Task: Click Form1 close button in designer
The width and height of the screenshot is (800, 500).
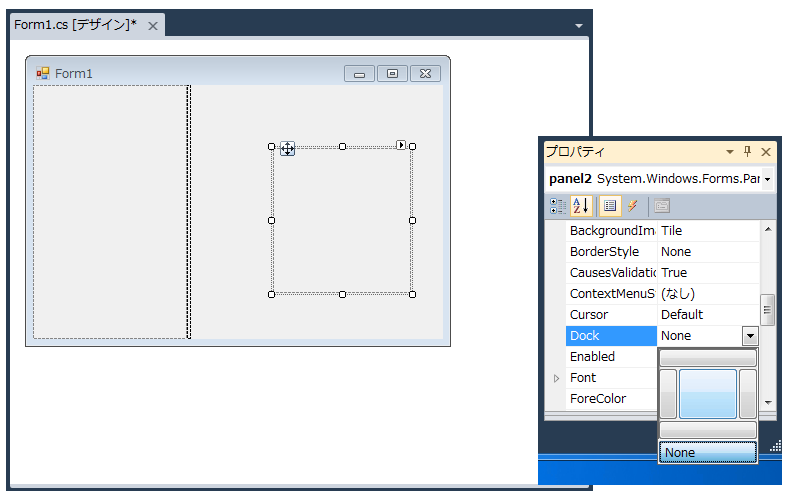Action: click(x=426, y=74)
